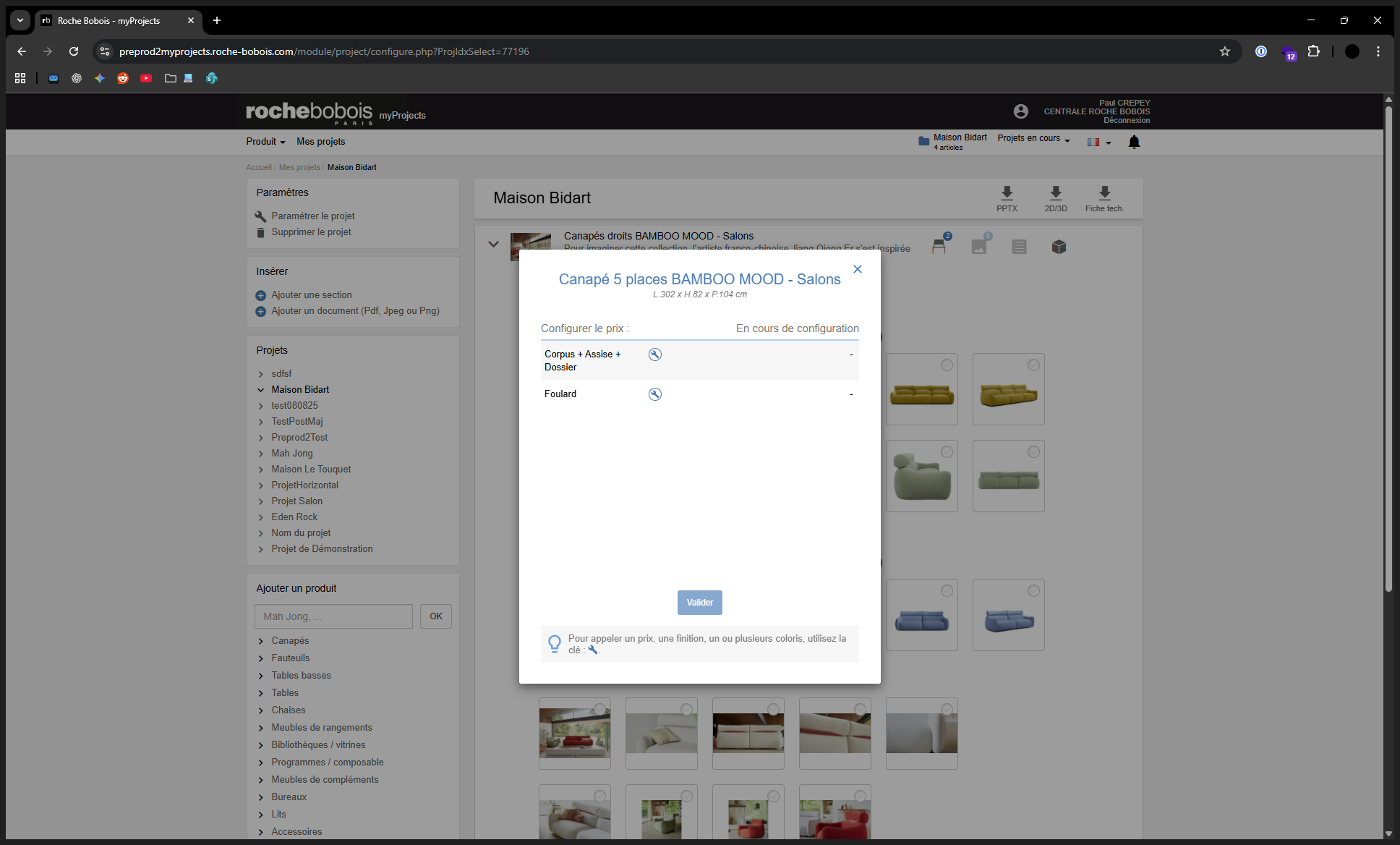View images for BAMBOO MOOD sofa

point(978,246)
